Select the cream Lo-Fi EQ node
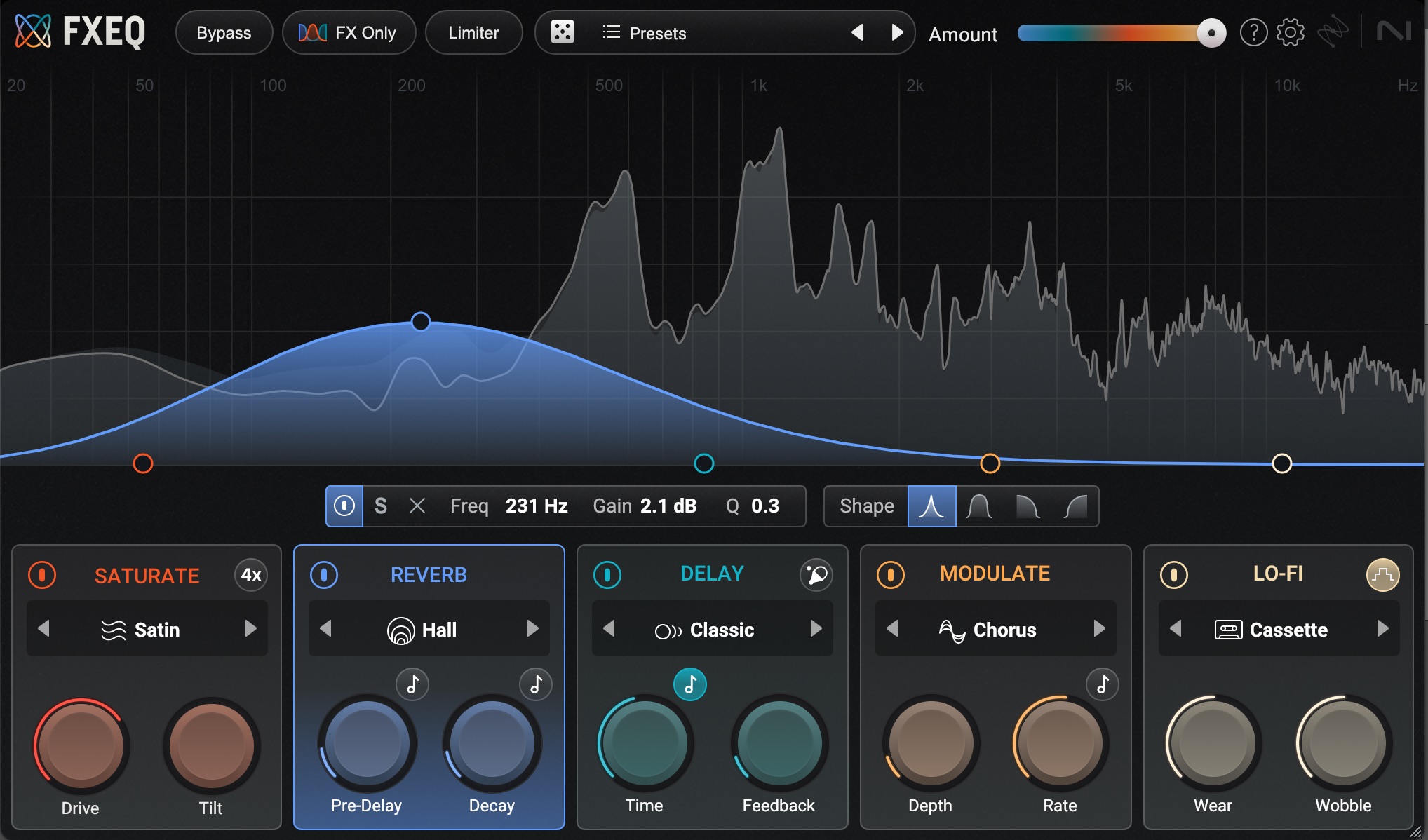The image size is (1428, 840). [x=1282, y=463]
